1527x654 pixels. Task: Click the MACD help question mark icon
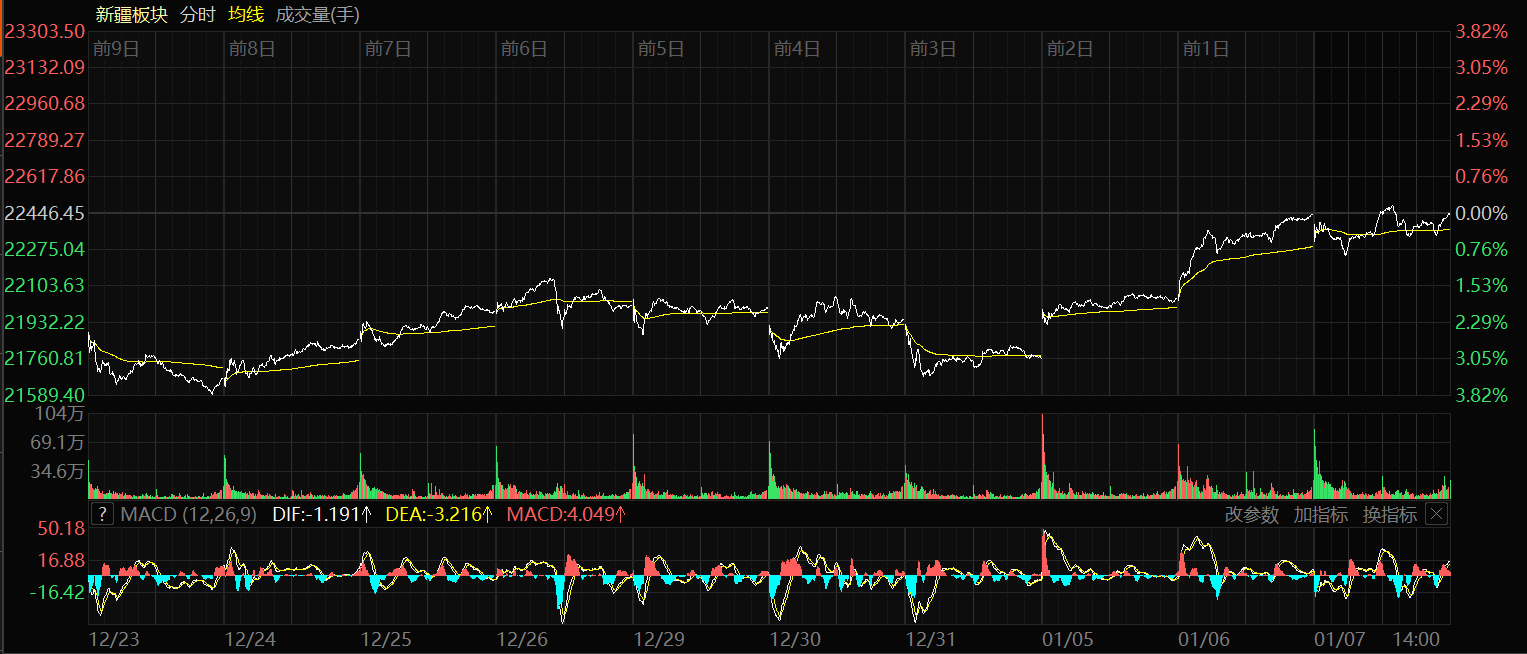102,515
